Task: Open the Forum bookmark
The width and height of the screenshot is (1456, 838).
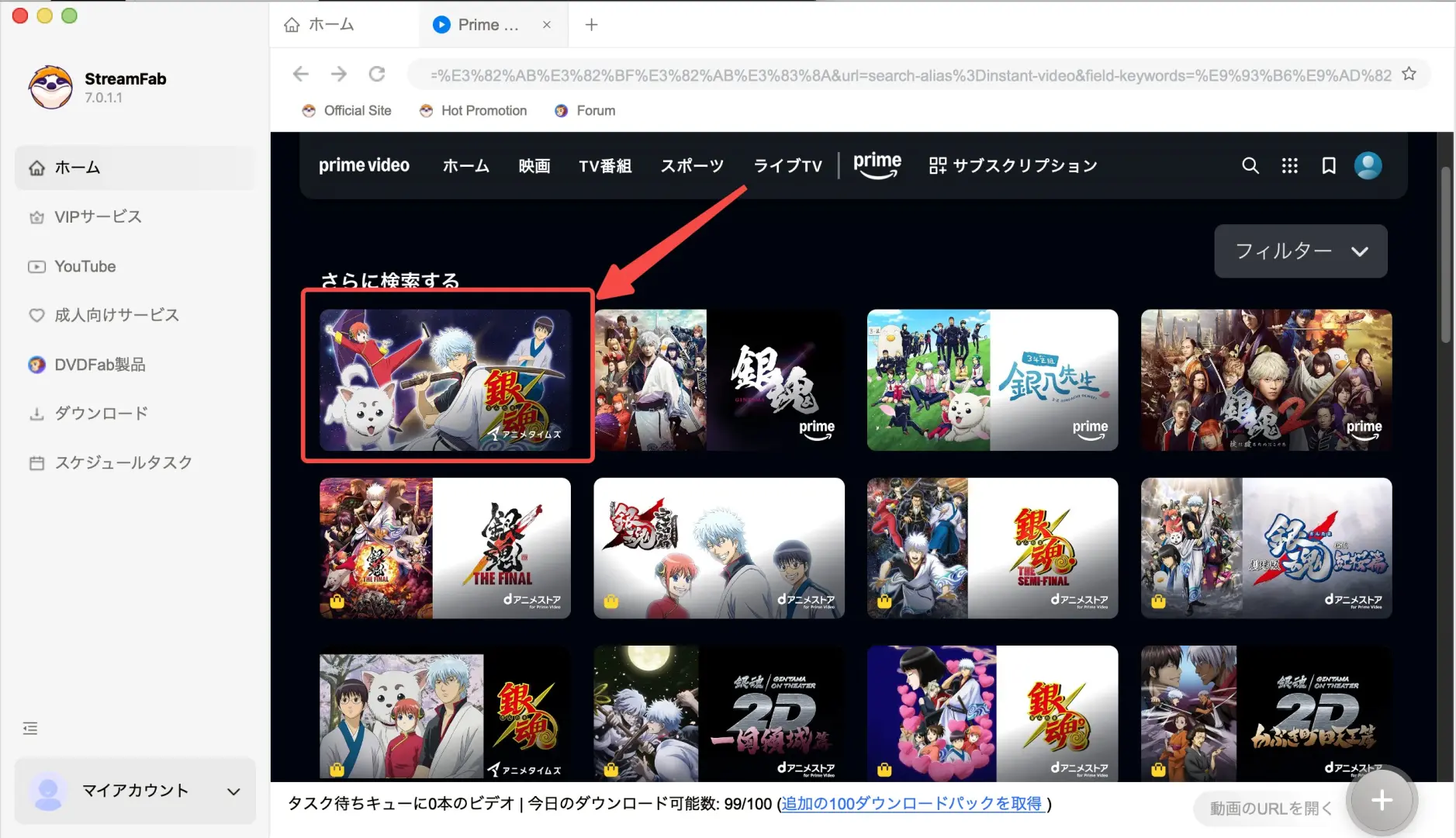Action: [x=585, y=111]
